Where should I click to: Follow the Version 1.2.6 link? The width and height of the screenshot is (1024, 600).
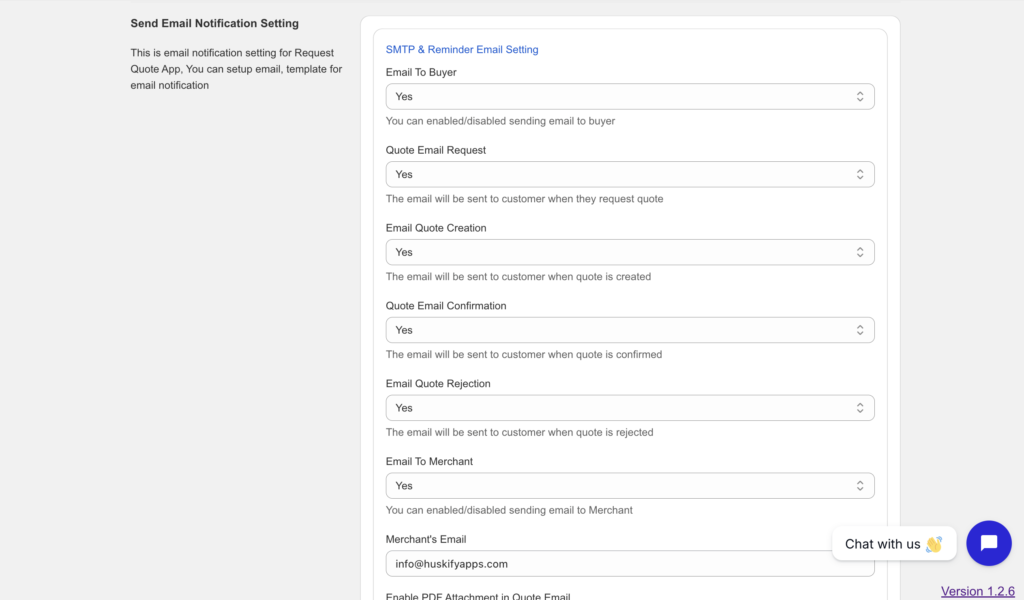977,591
